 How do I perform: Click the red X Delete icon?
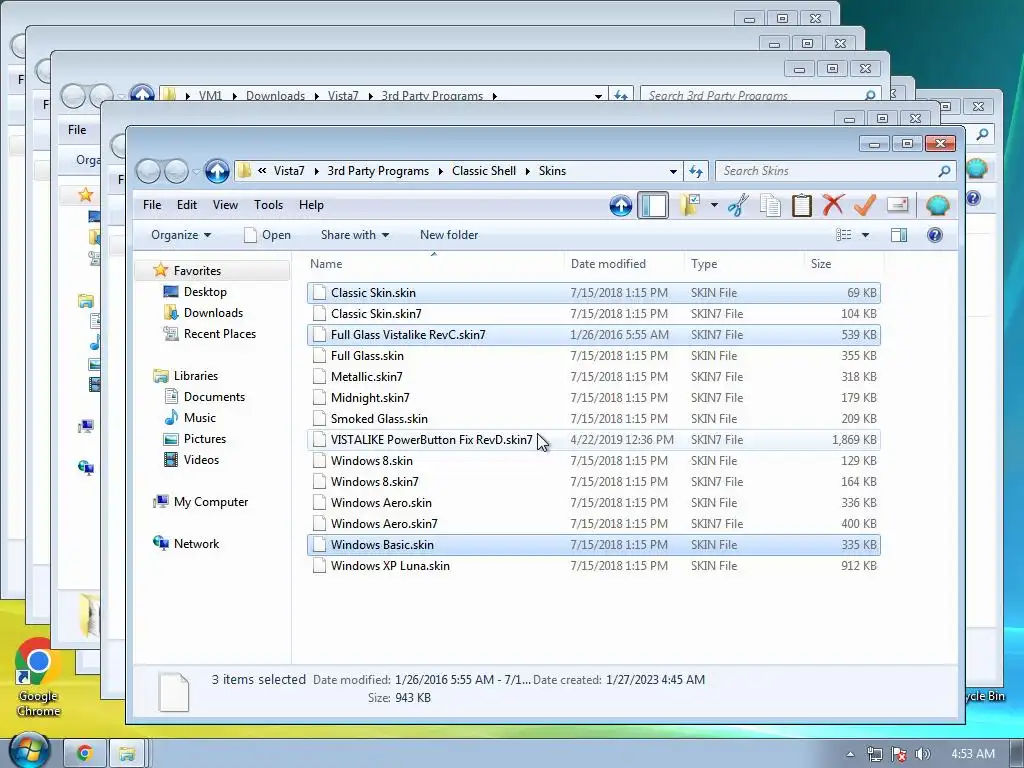coord(833,205)
